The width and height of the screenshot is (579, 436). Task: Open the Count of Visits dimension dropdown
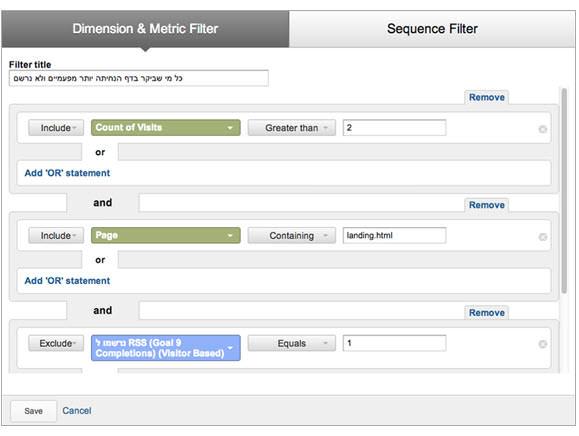point(166,128)
